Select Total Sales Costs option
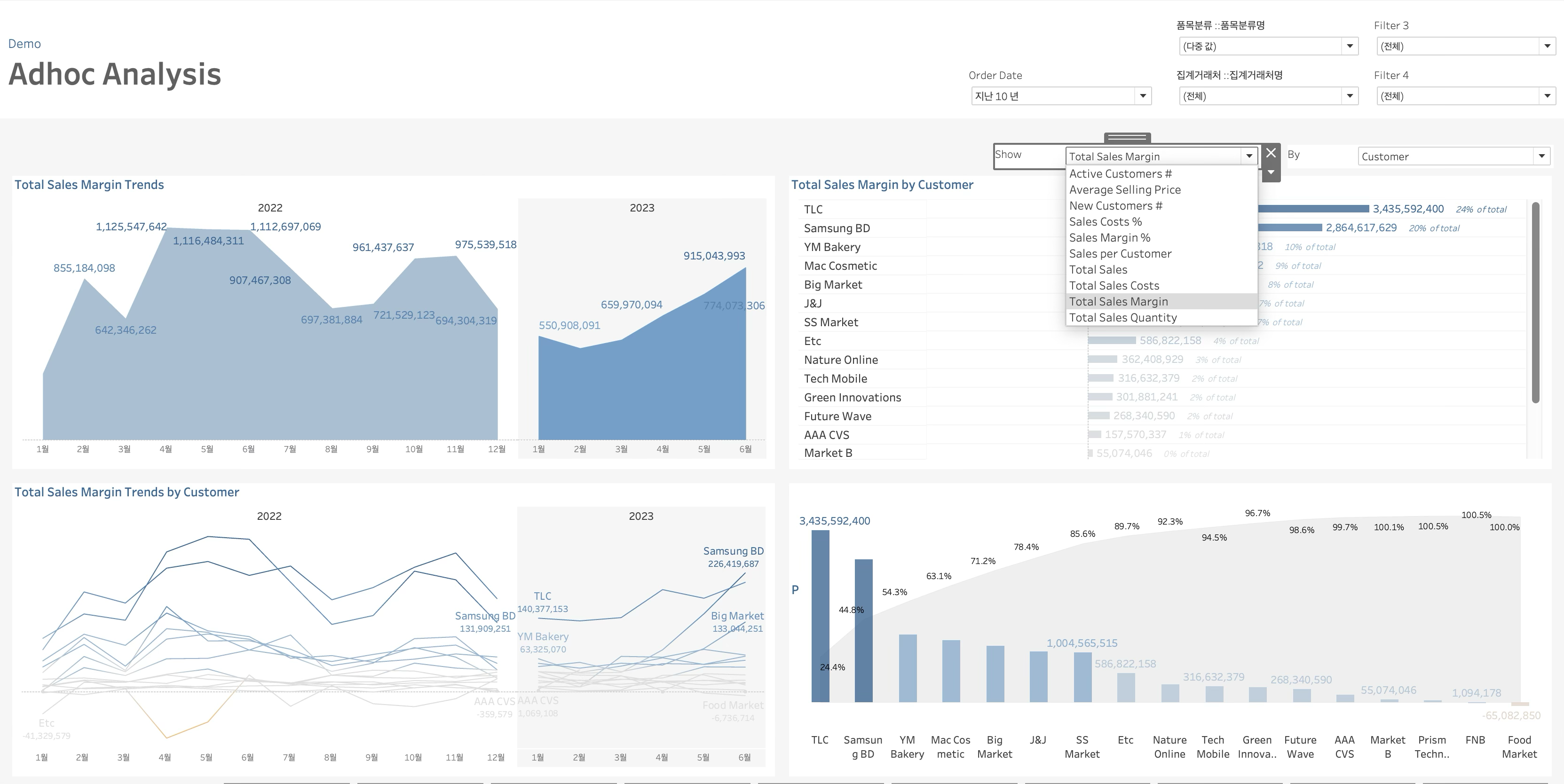 1114,286
